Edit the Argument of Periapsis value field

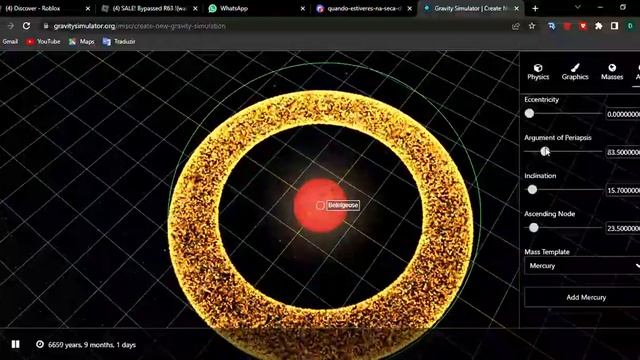(622, 152)
